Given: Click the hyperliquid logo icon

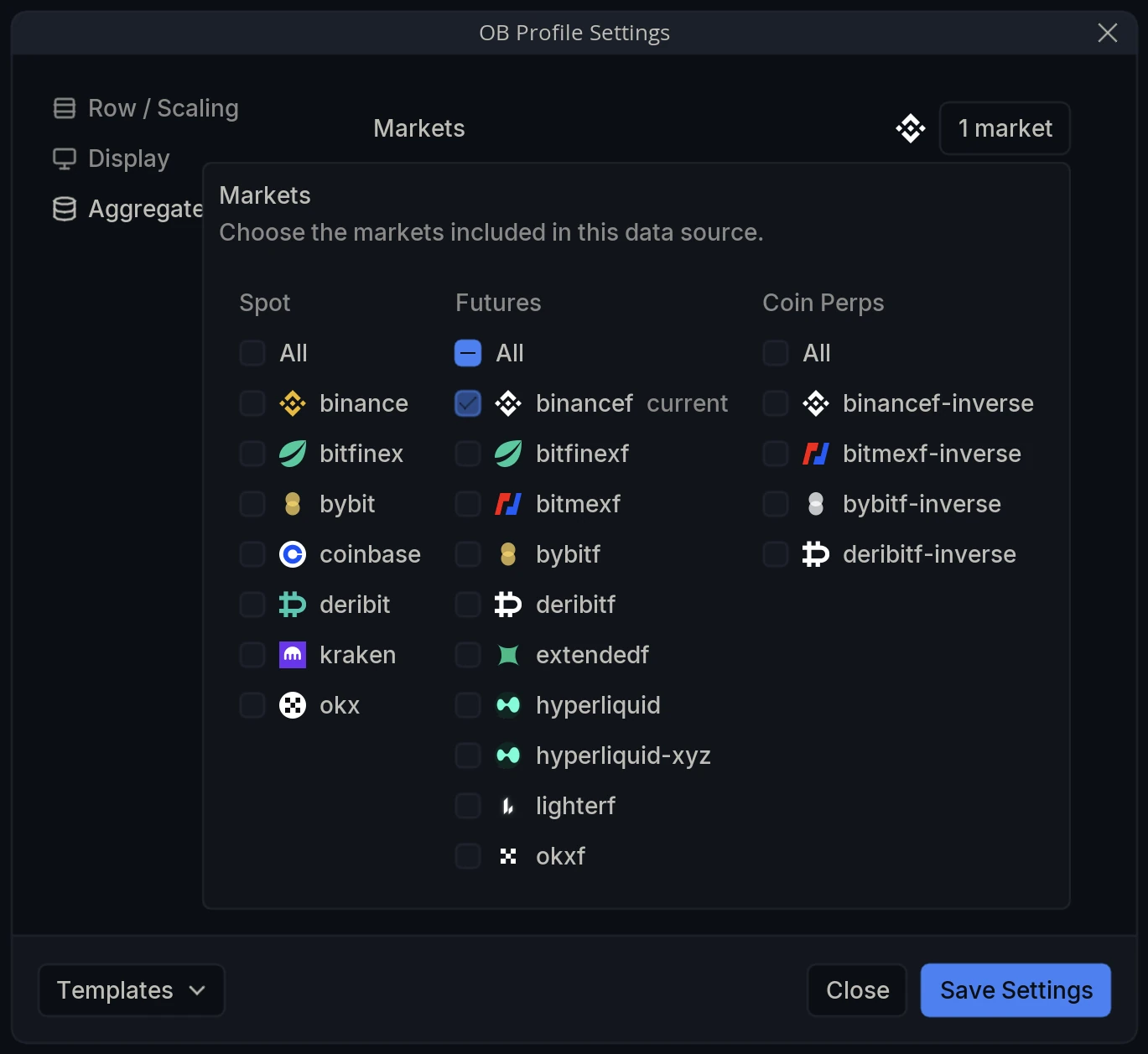Looking at the screenshot, I should [x=508, y=705].
